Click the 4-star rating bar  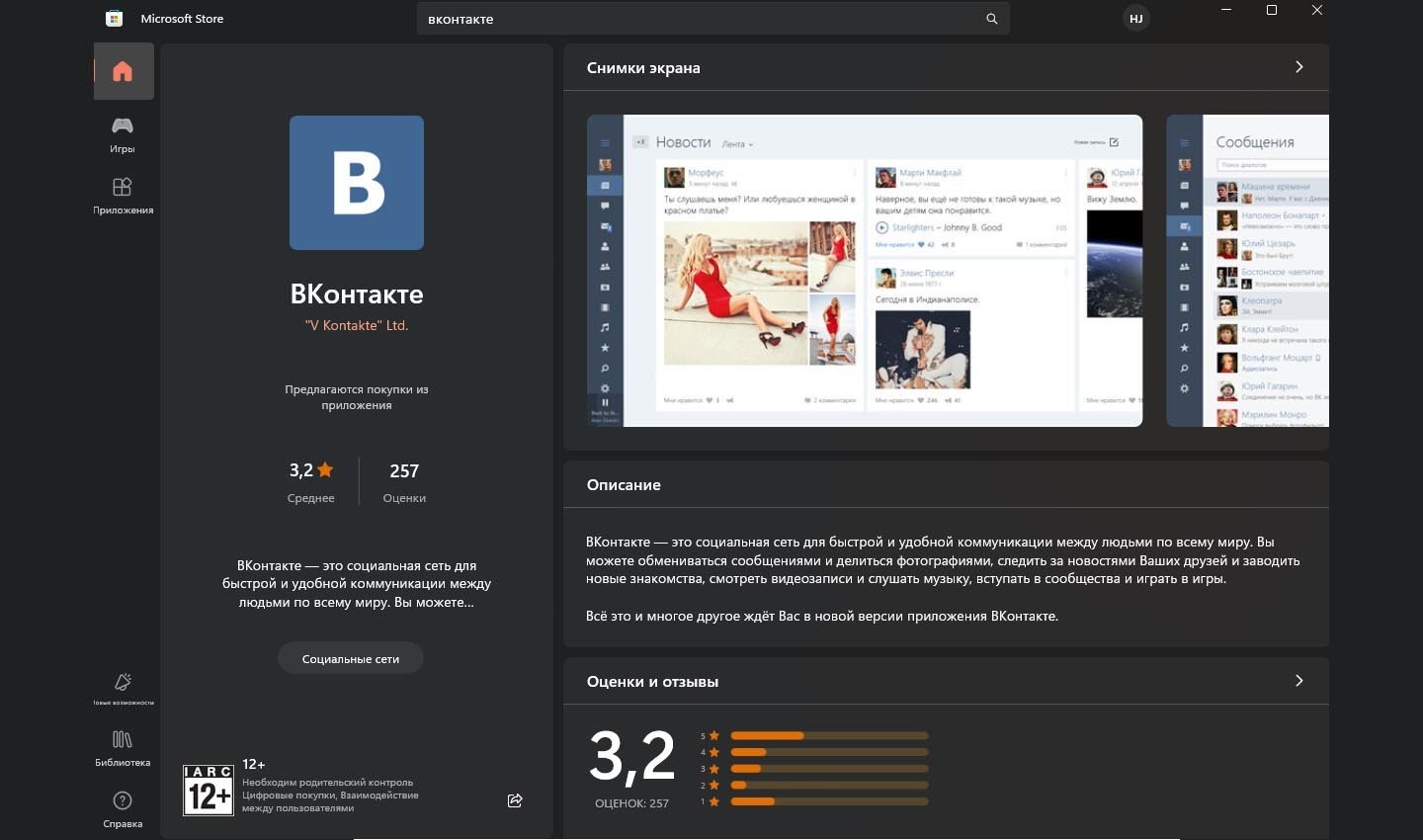(829, 753)
